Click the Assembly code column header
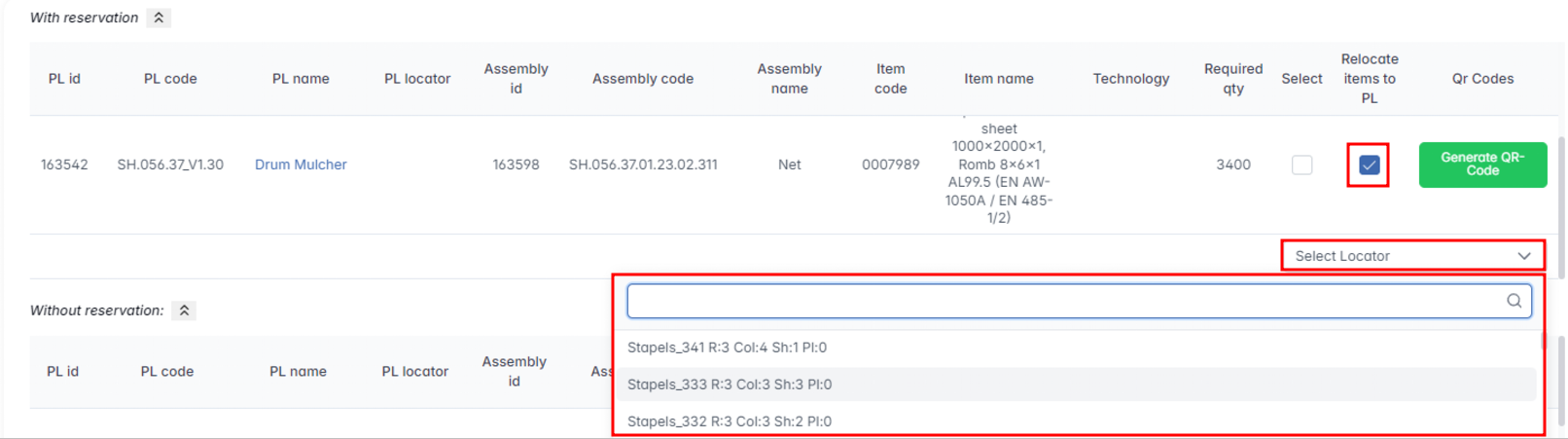 [642, 79]
